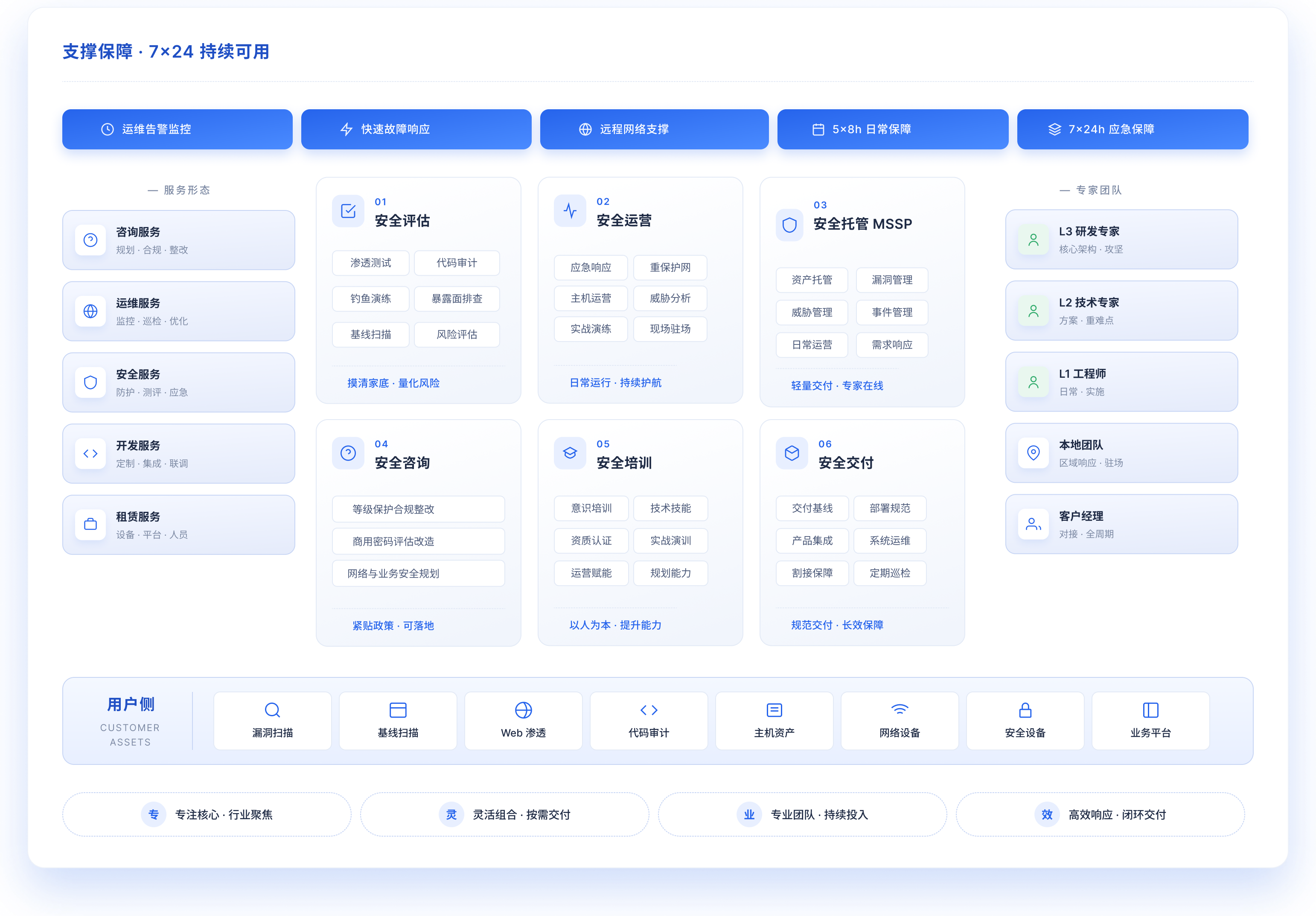Click the wifi icon above 网络设备
The height and width of the screenshot is (916, 1316).
[900, 710]
